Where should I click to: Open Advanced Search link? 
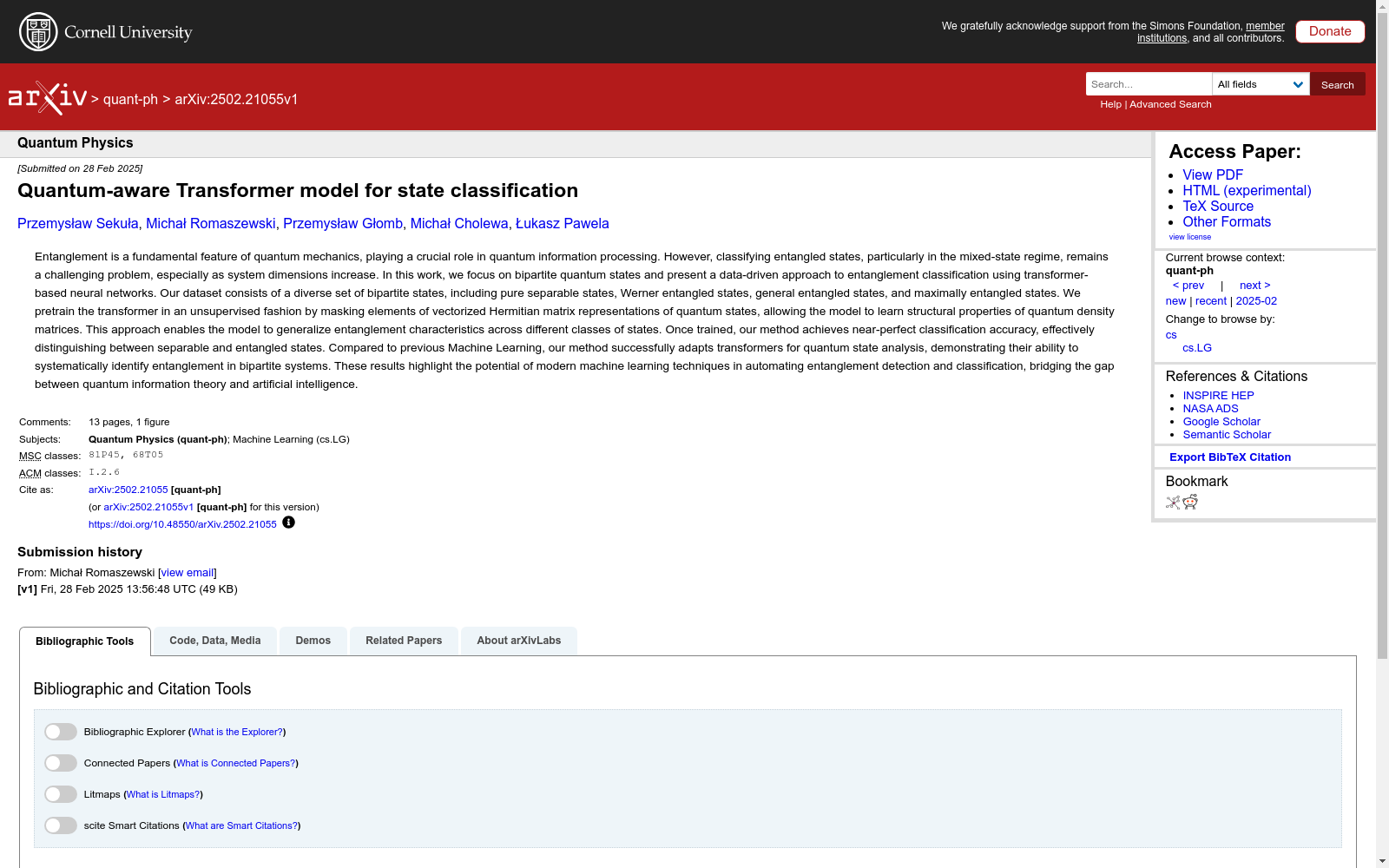click(1170, 104)
